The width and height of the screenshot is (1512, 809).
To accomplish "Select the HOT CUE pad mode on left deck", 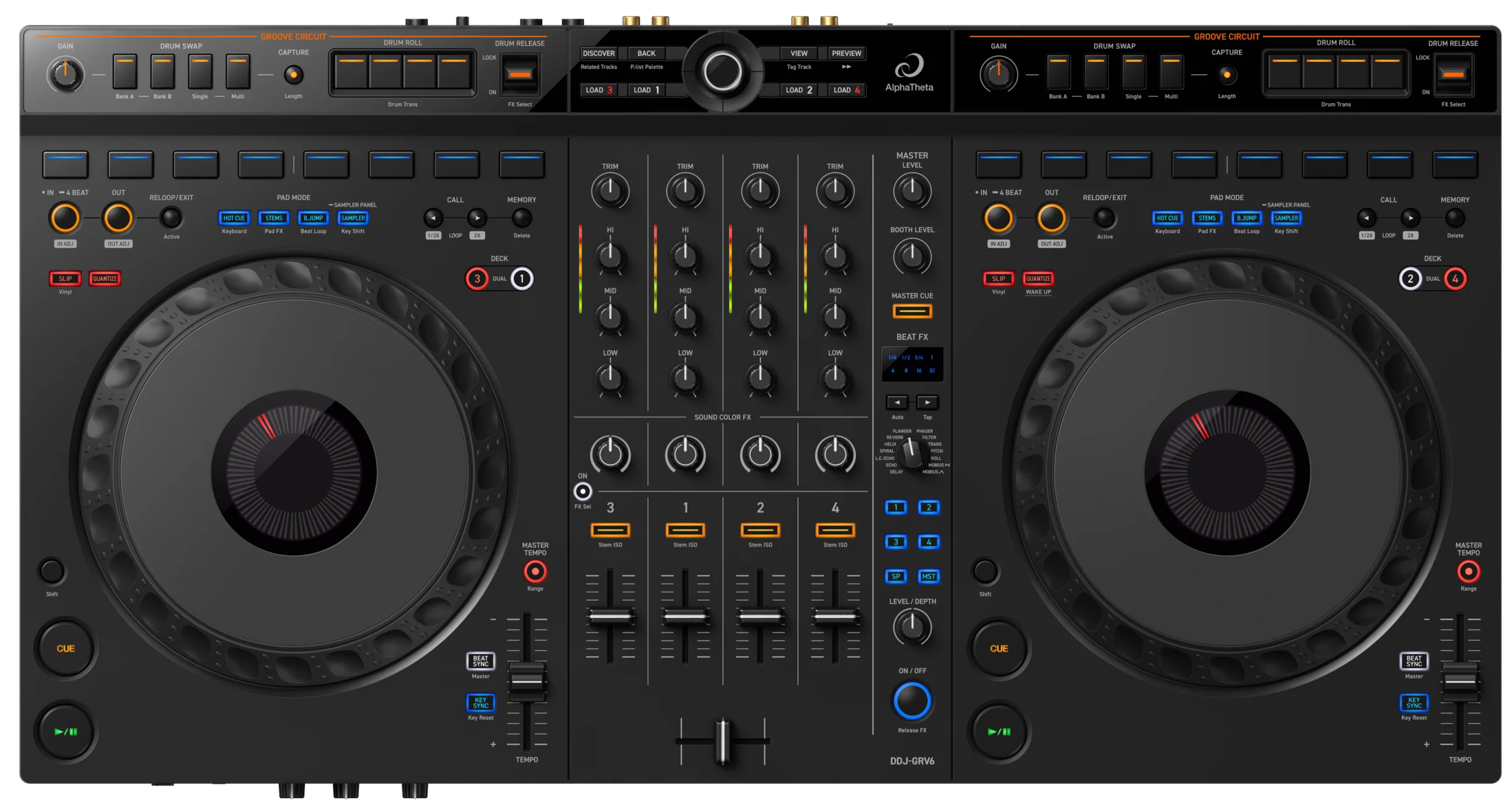I will click(234, 218).
